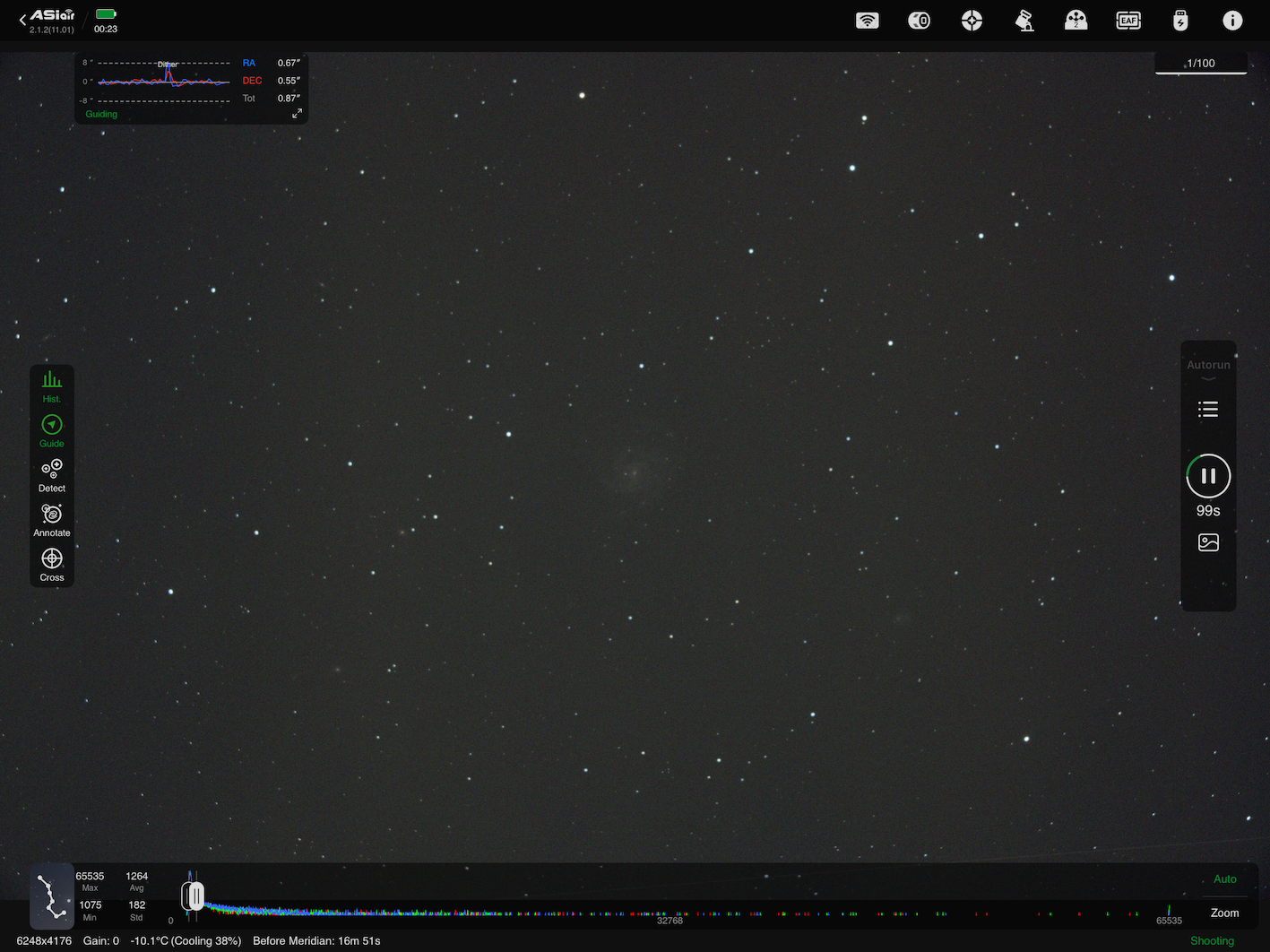Viewport: 1270px width, 952px height.
Task: Toggle the Cross crosshair overlay
Action: [x=52, y=565]
